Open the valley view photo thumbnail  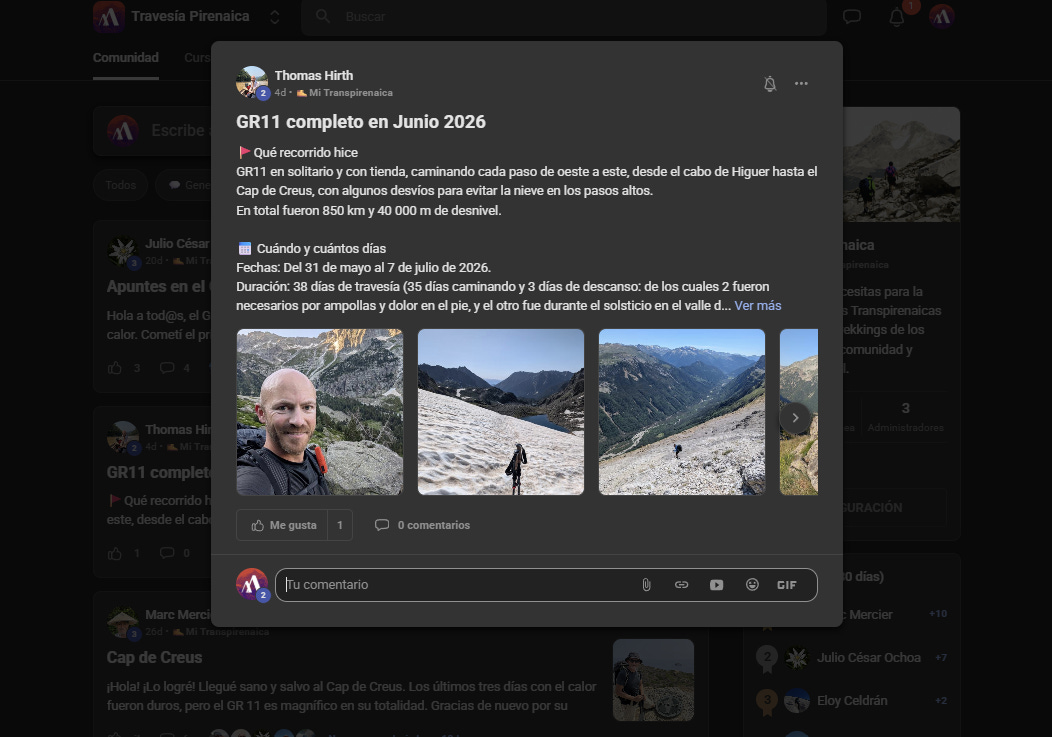tap(682, 412)
